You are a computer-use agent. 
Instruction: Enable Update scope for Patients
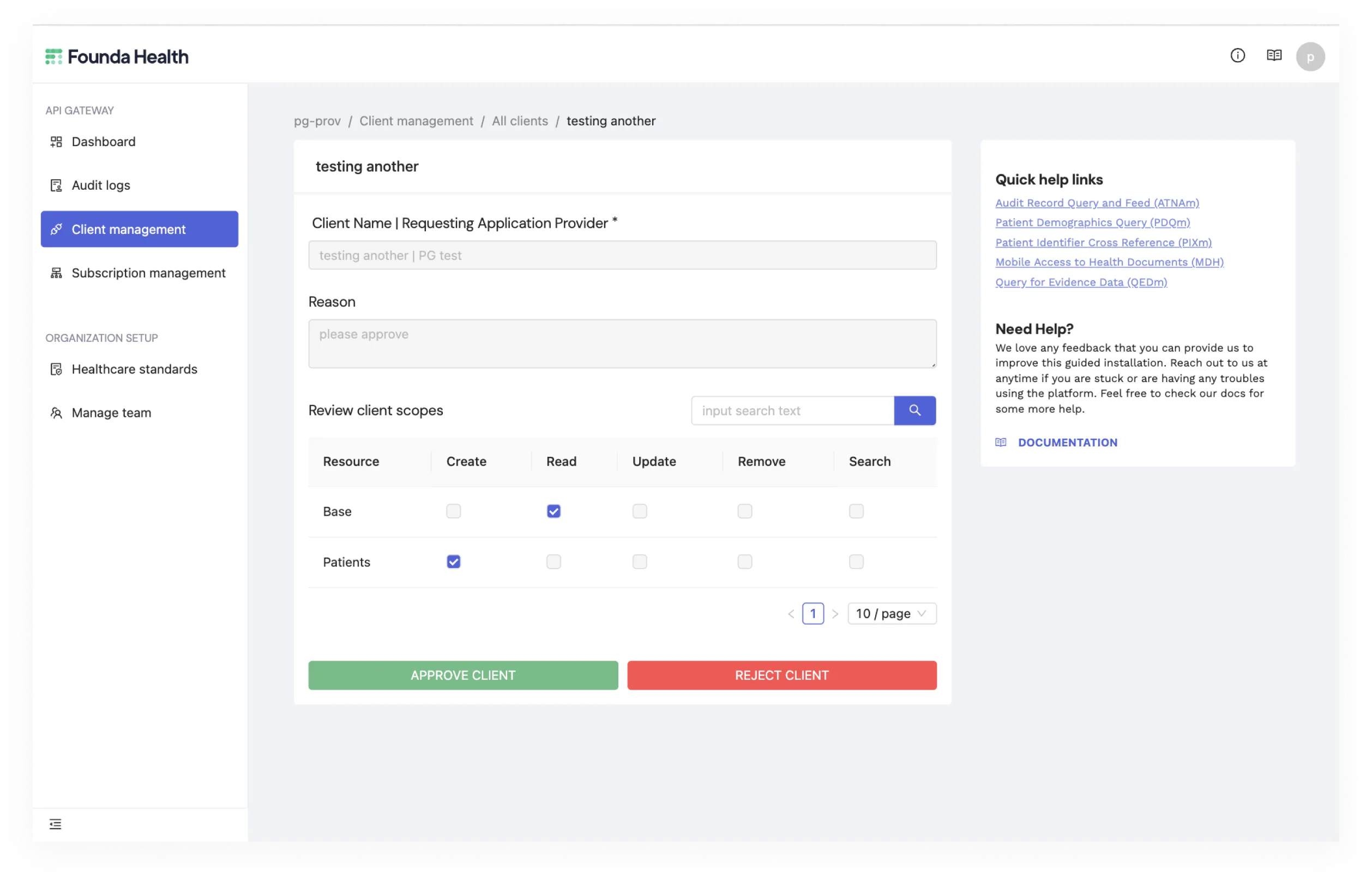coord(640,561)
